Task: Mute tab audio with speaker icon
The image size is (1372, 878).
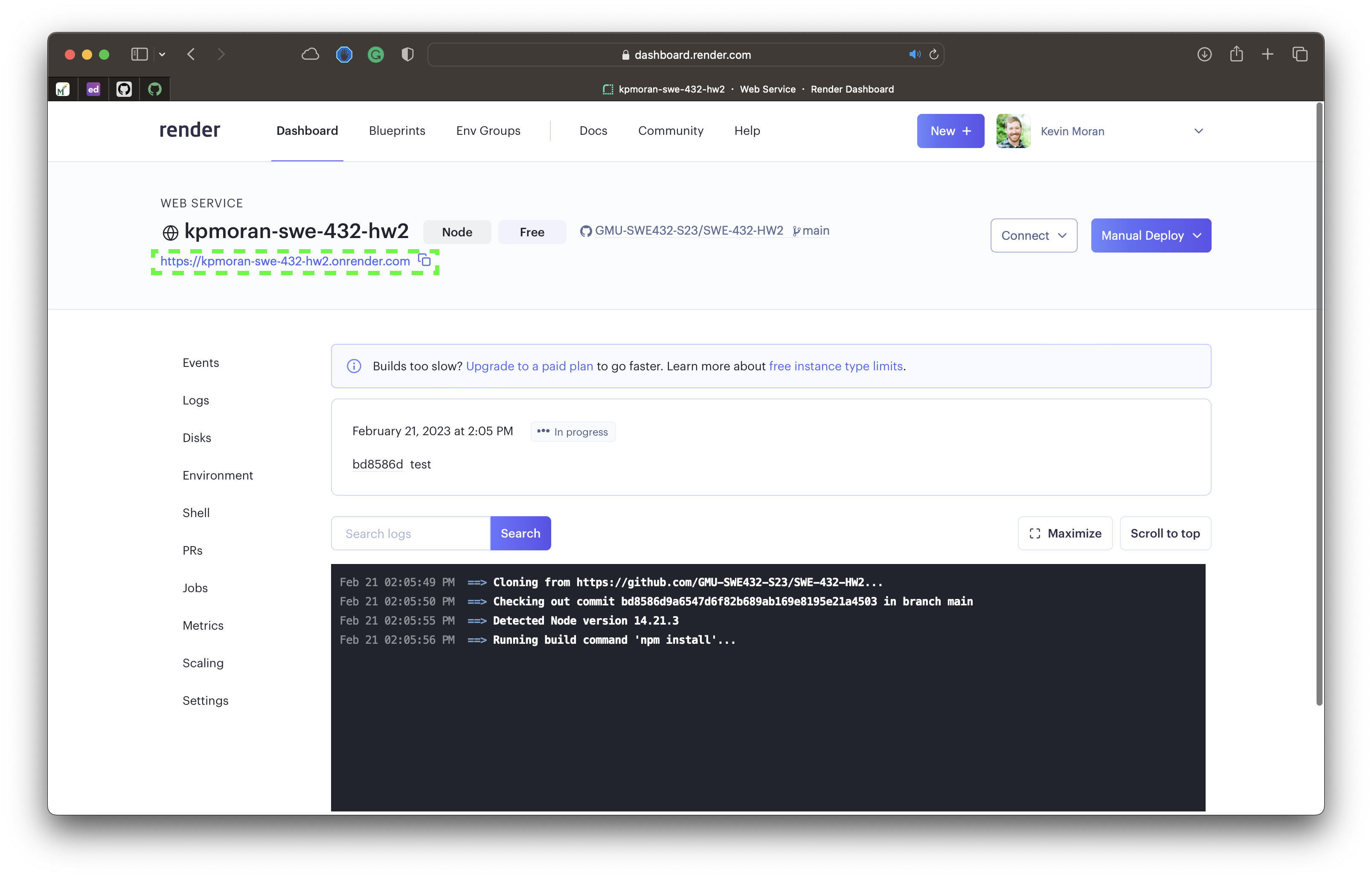Action: click(914, 54)
